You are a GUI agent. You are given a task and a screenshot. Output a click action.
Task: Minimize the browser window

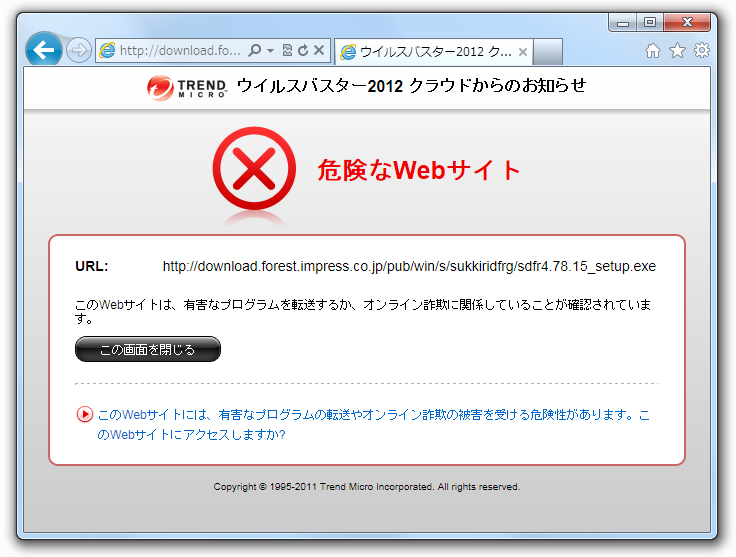(x=622, y=22)
